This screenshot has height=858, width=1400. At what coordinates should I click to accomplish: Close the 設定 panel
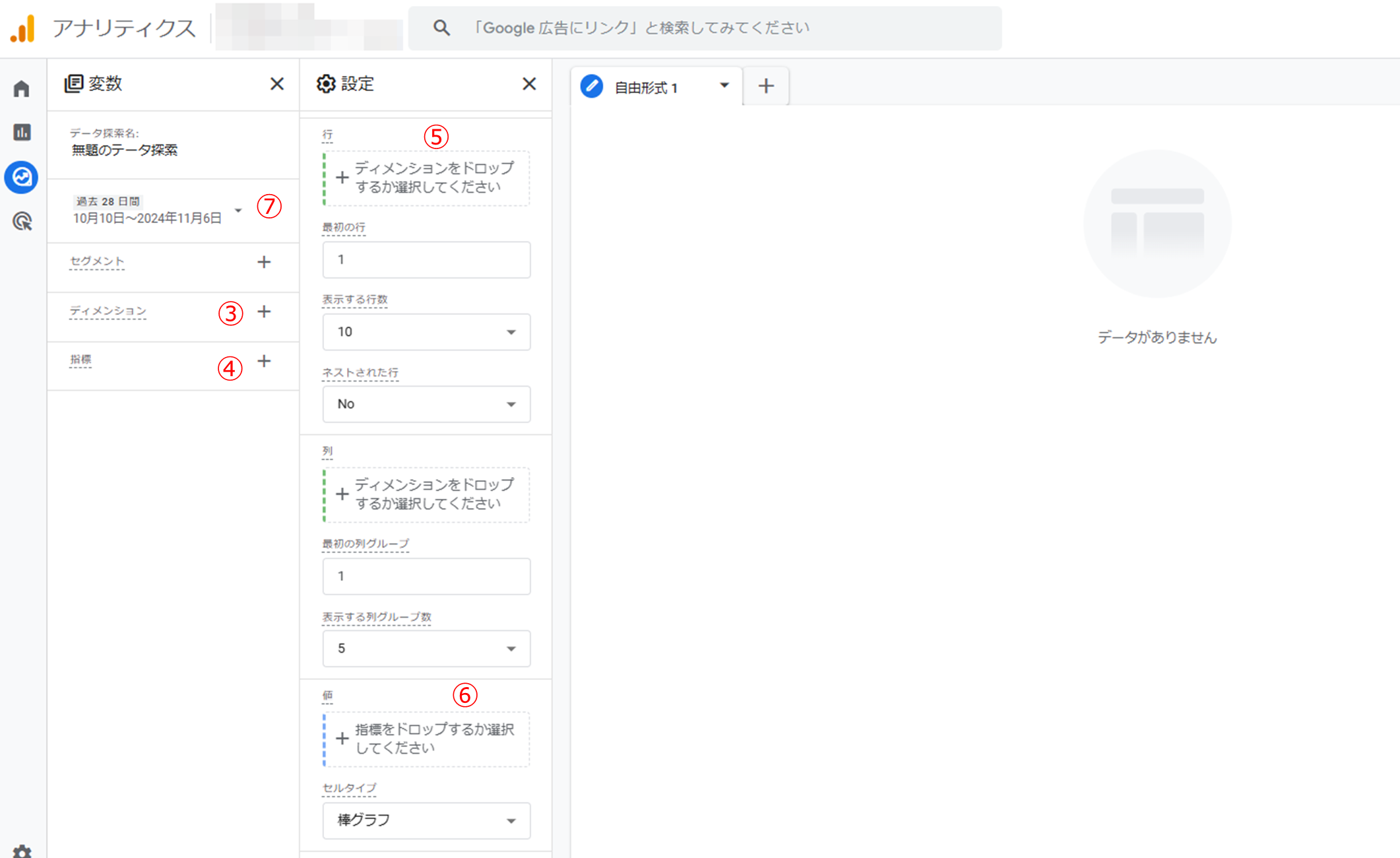point(529,84)
